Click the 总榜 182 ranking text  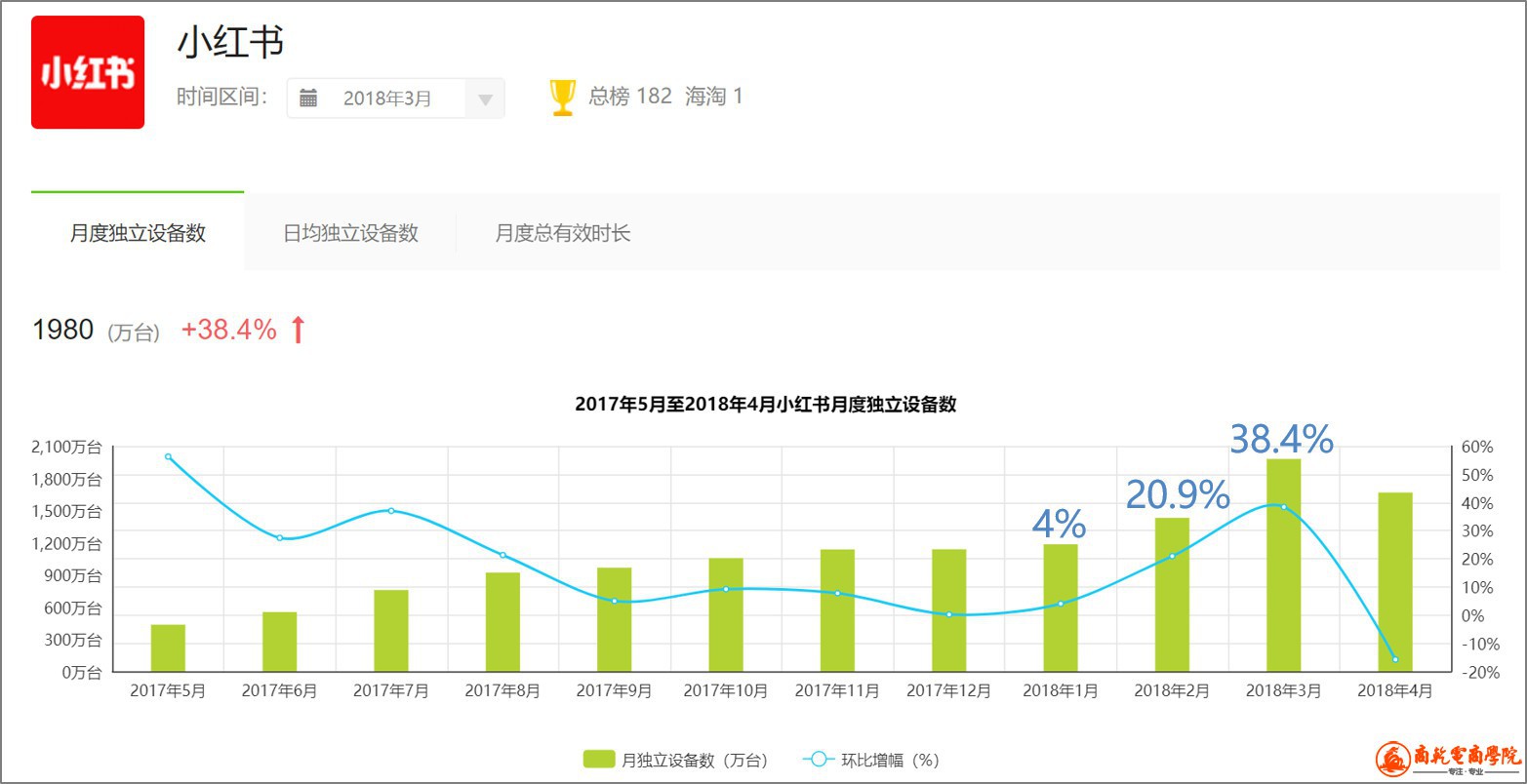(630, 96)
